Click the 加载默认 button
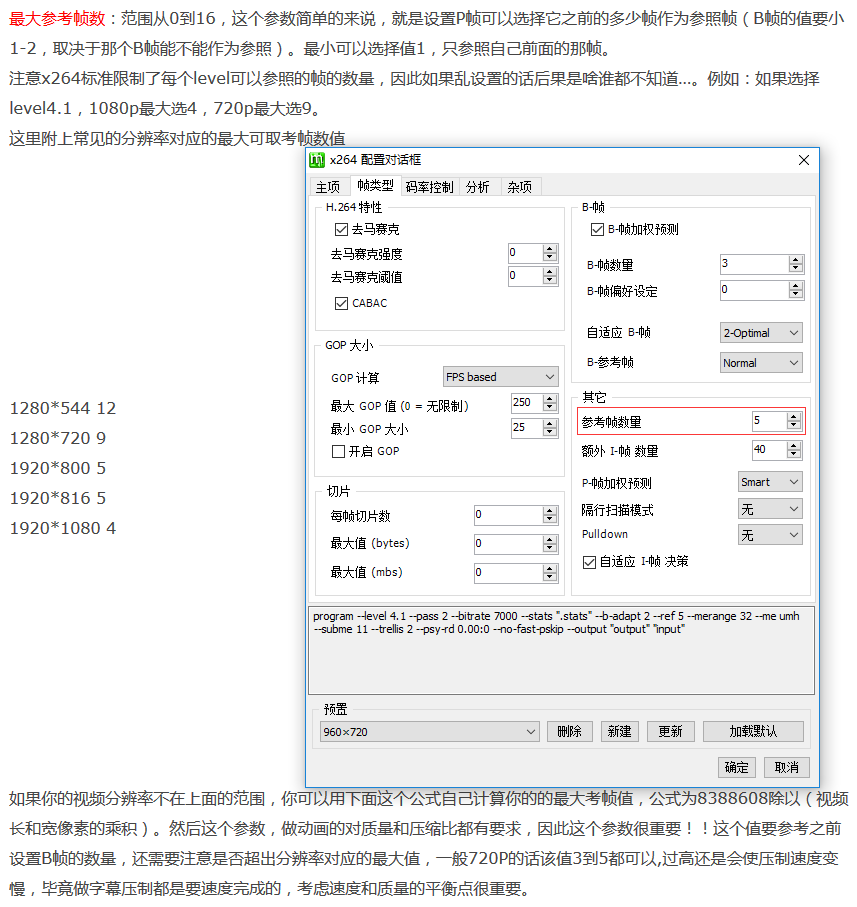 pos(753,731)
